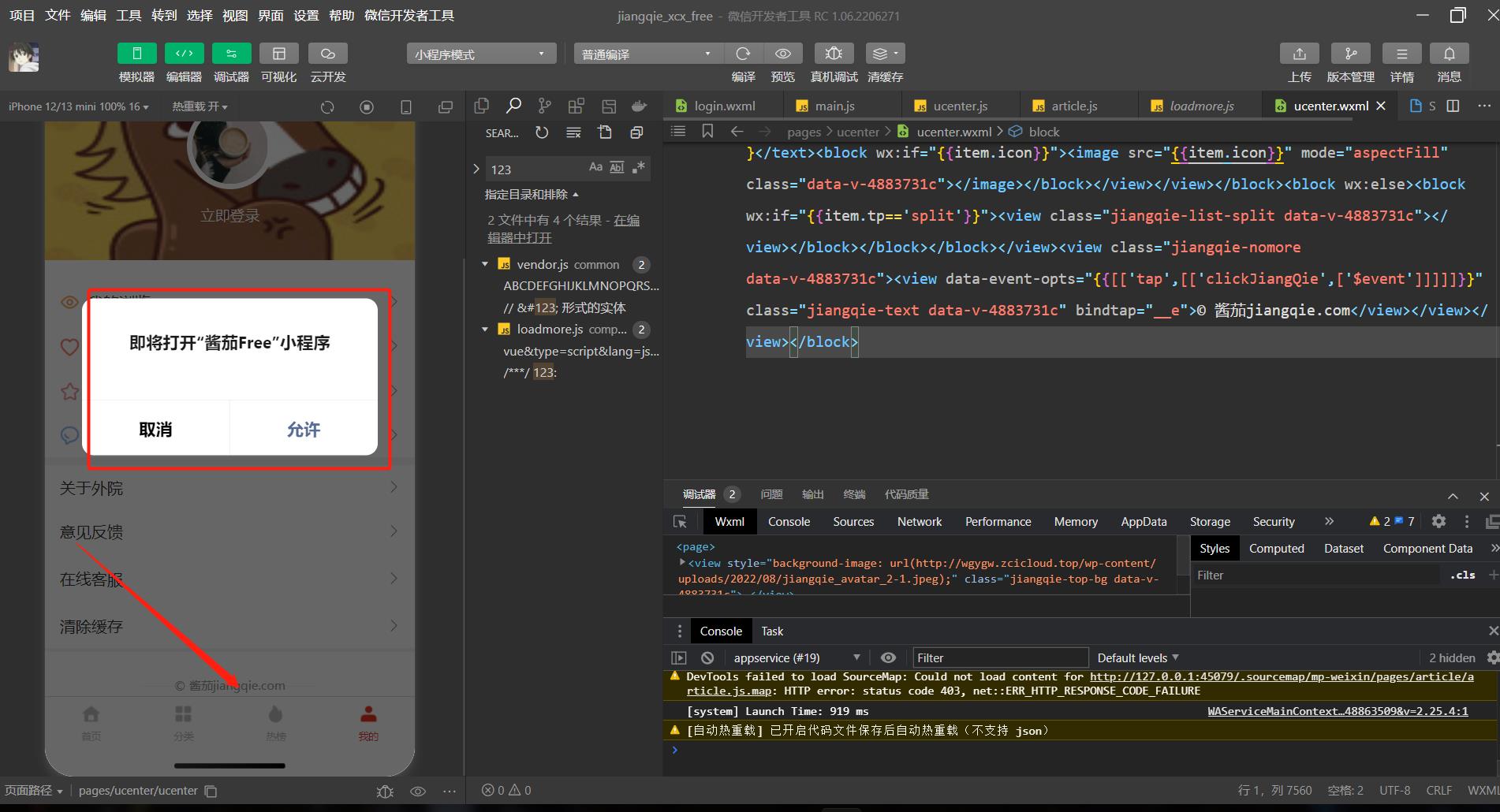Image resolution: width=1500 pixels, height=812 pixels.
Task: Clear the console icon
Action: coord(707,657)
